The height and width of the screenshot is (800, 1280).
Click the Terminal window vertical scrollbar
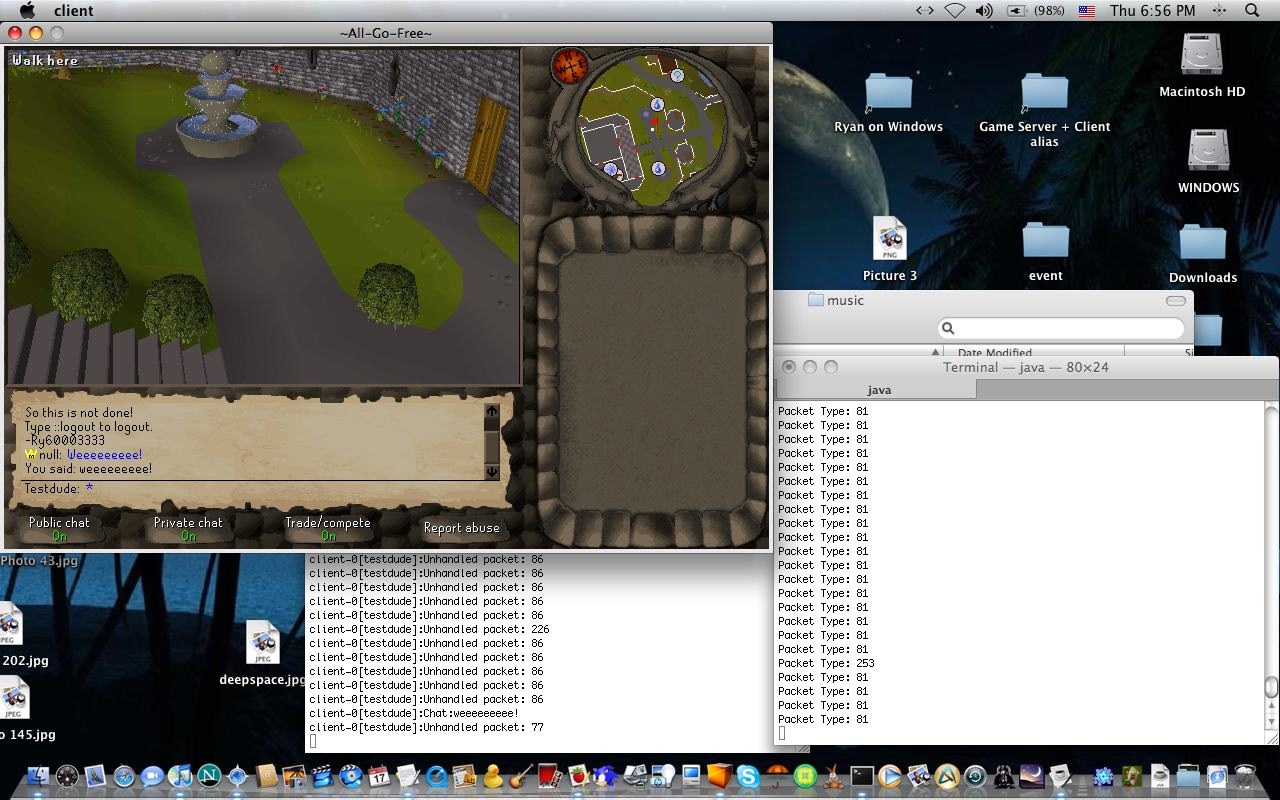click(1271, 565)
